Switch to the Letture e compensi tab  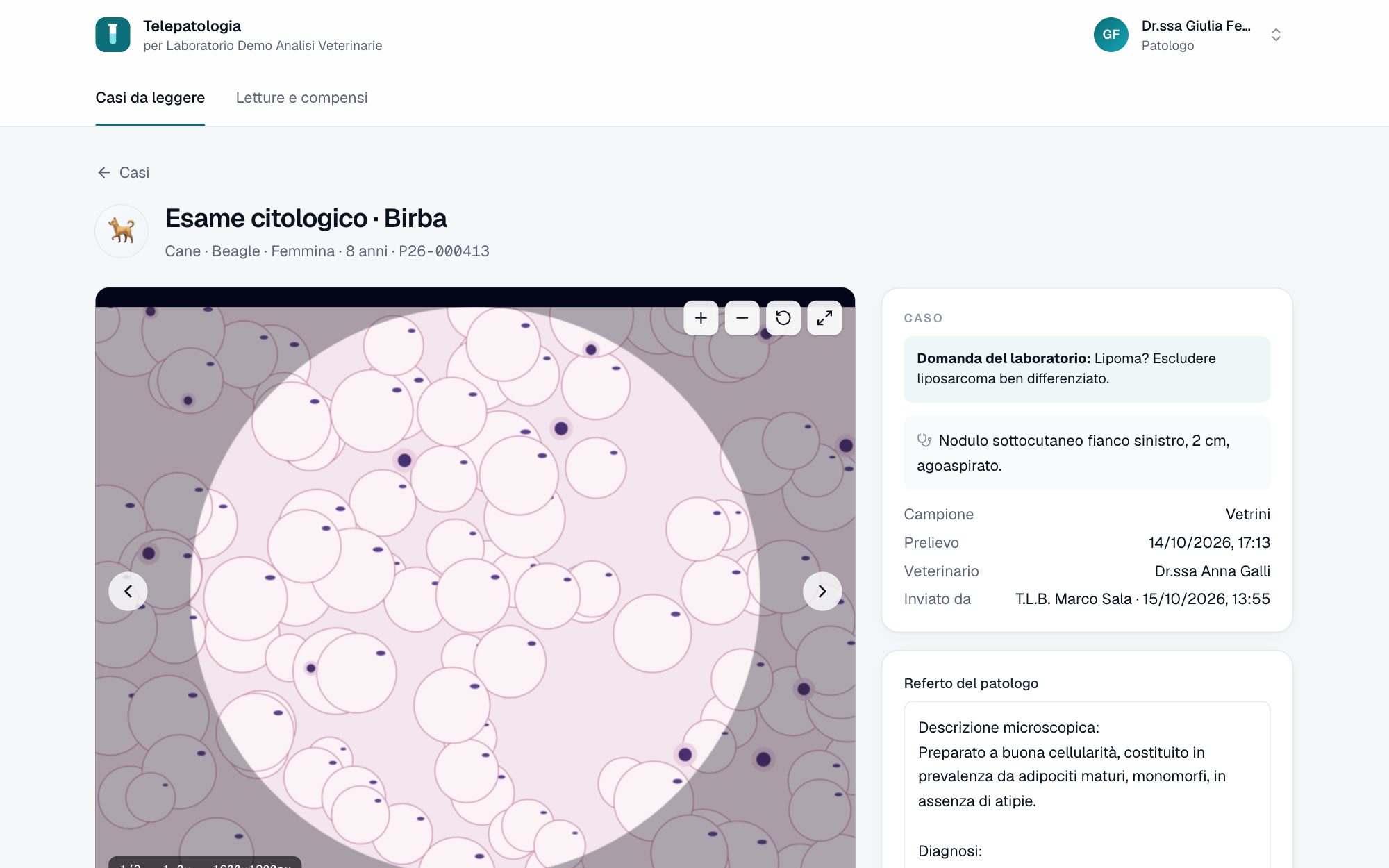(x=301, y=98)
